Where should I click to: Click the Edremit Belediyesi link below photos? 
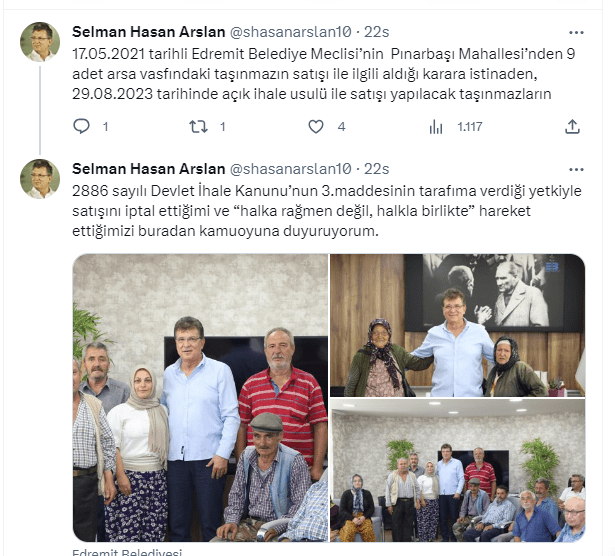click(x=127, y=552)
